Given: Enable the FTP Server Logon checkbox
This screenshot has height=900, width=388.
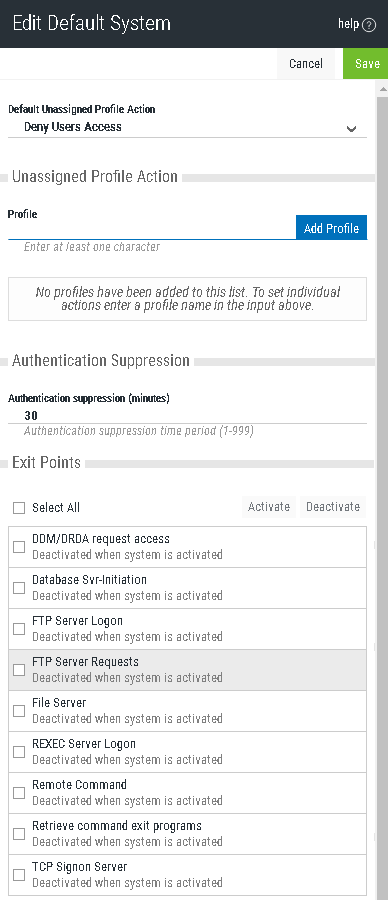Looking at the screenshot, I should pos(19,629).
